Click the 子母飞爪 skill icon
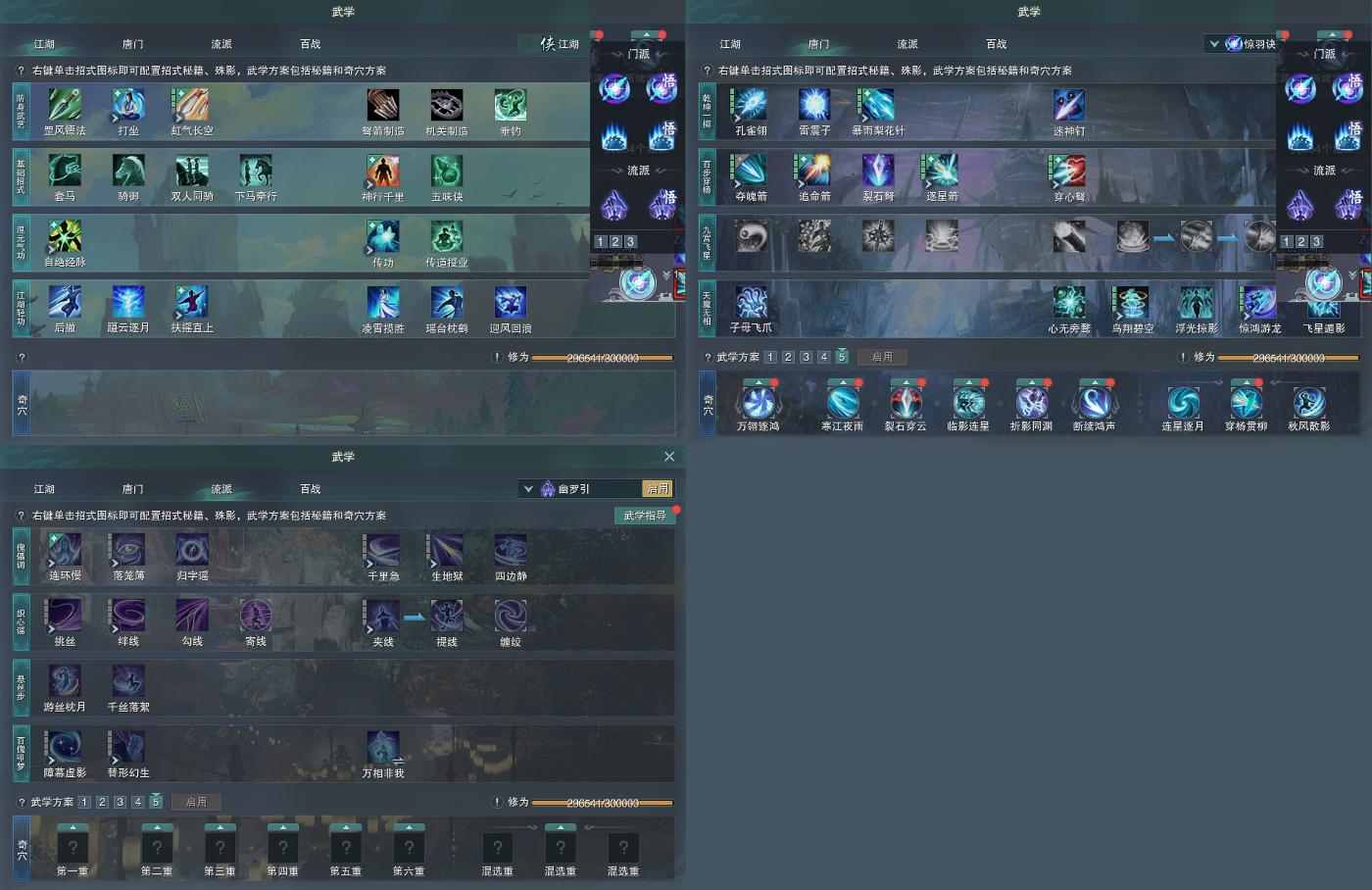The width and height of the screenshot is (1372, 890). coord(751,302)
